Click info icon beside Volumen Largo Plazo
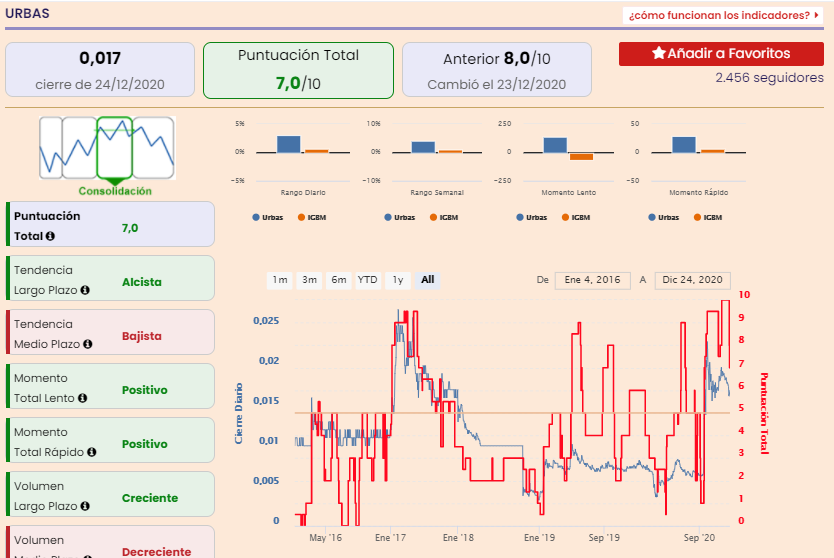The image size is (834, 558). point(85,506)
